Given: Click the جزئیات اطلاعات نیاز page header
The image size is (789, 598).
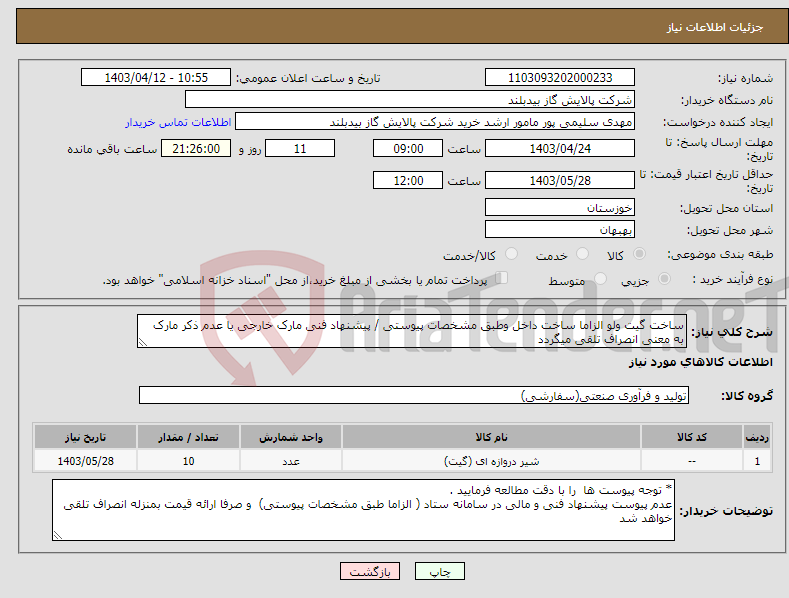Looking at the screenshot, I should tap(715, 27).
